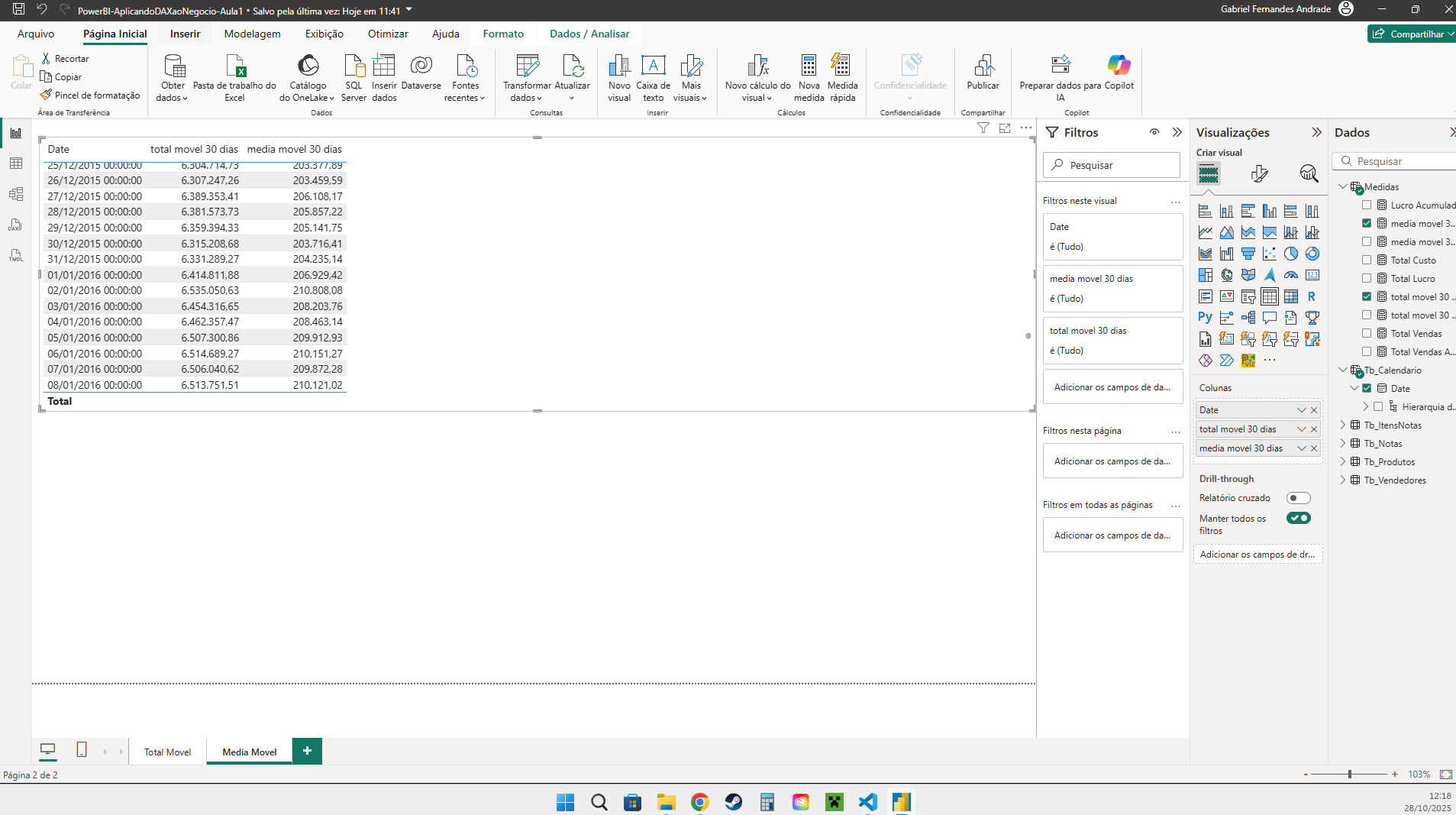This screenshot has height=815, width=1456.
Task: Expand the Tb_Produtos table
Action: click(x=1343, y=462)
